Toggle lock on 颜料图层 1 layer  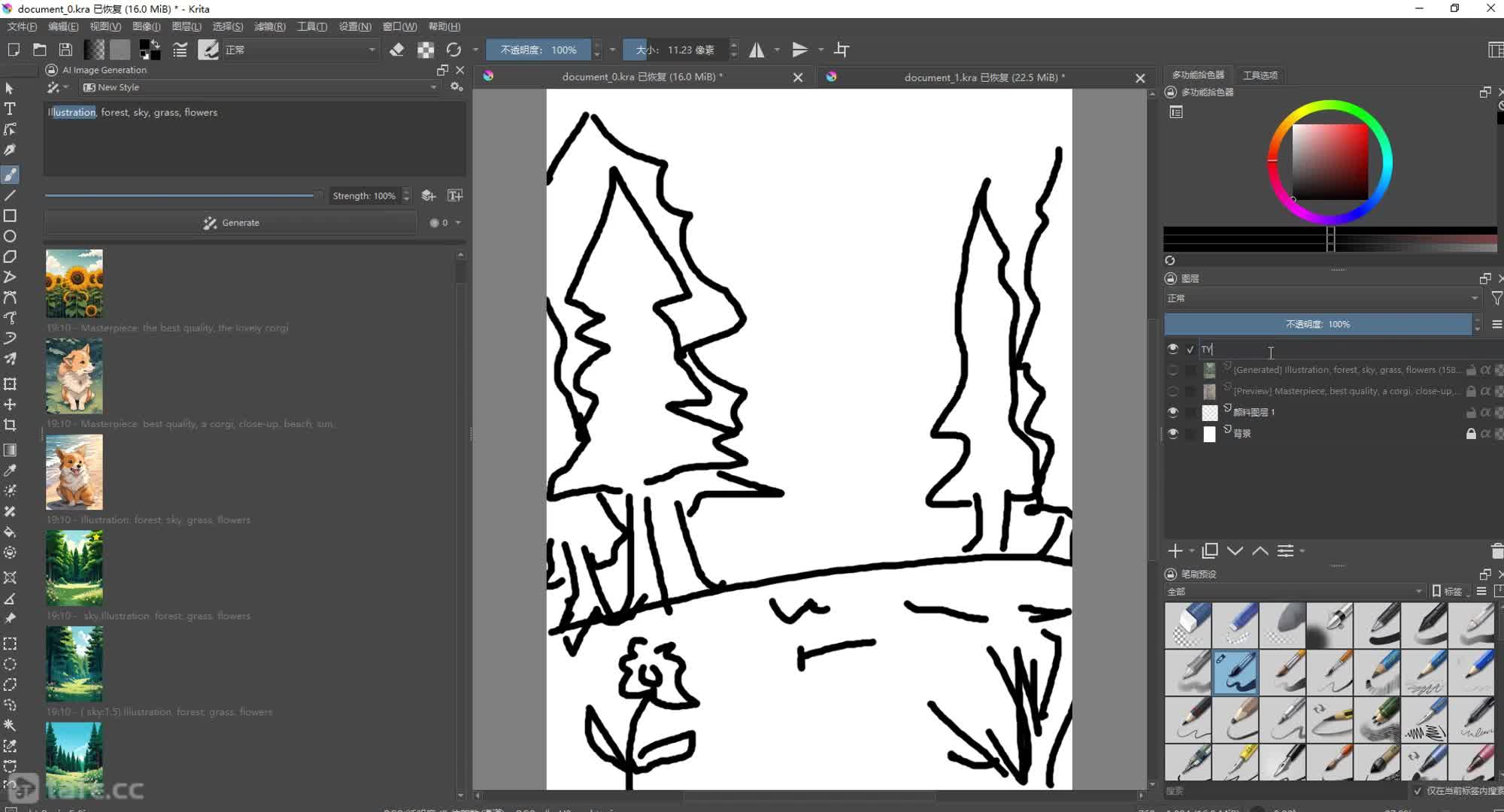click(1471, 413)
